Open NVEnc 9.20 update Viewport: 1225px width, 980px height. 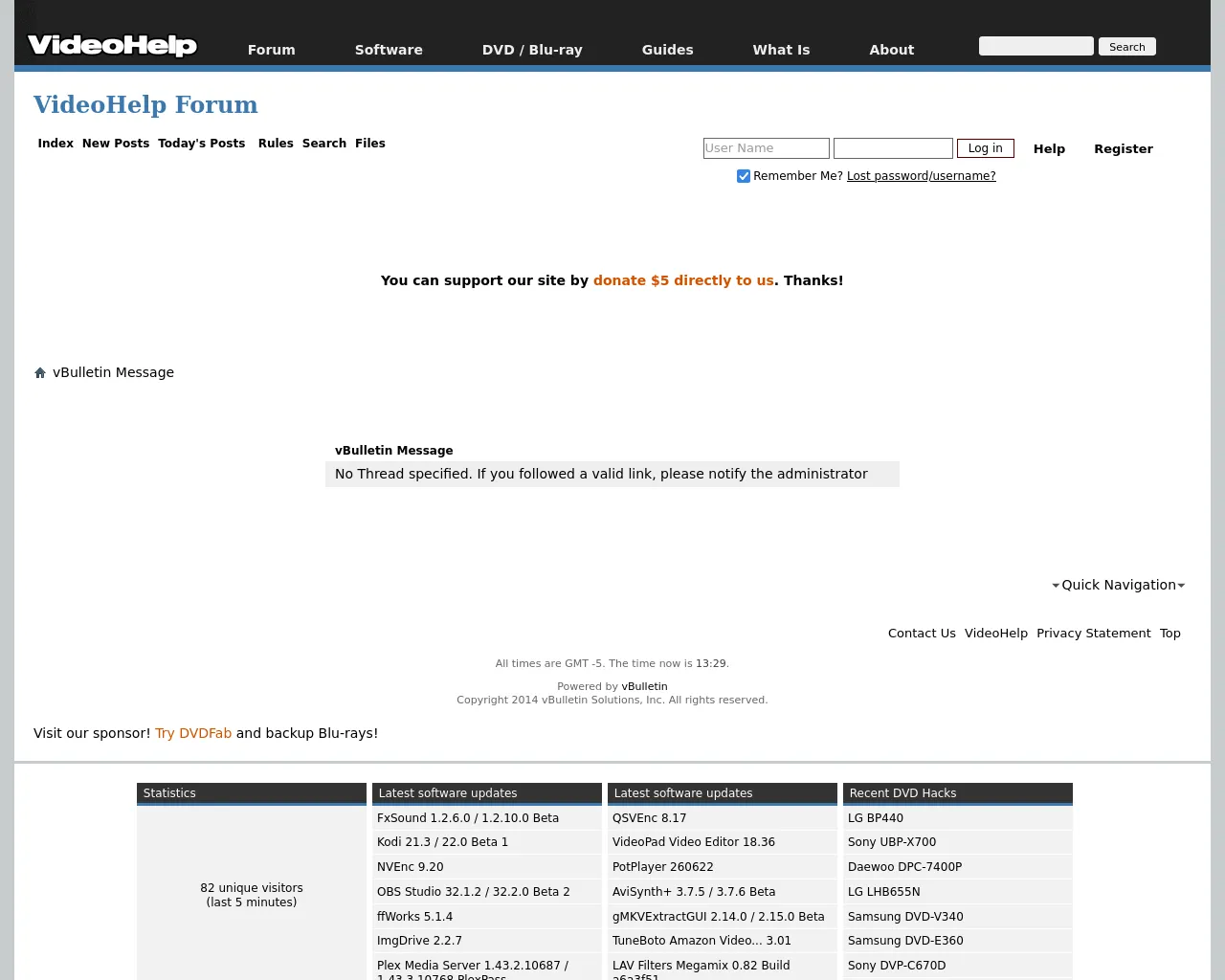point(411,867)
